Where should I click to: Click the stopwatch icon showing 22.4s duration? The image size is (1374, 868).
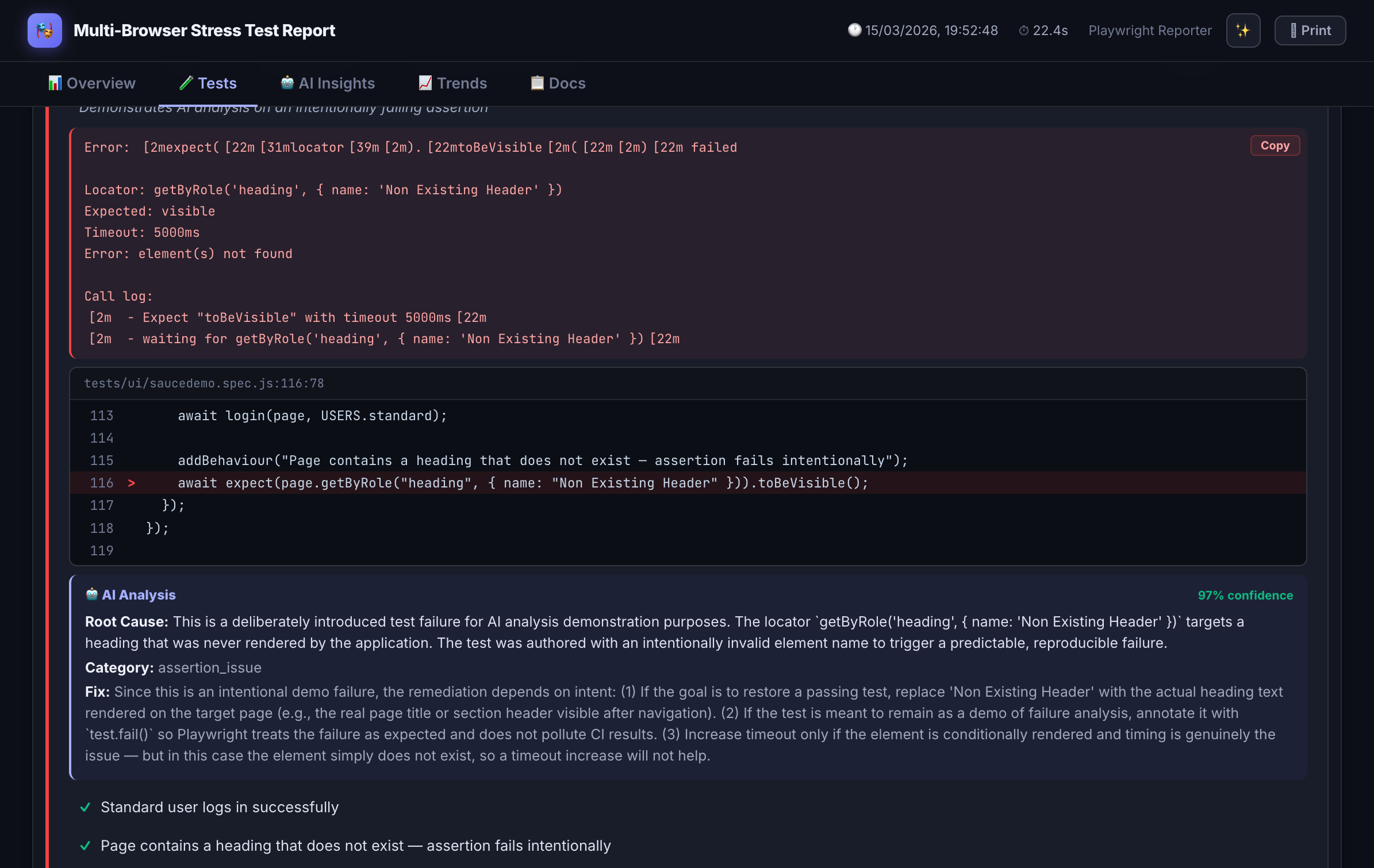[1024, 30]
